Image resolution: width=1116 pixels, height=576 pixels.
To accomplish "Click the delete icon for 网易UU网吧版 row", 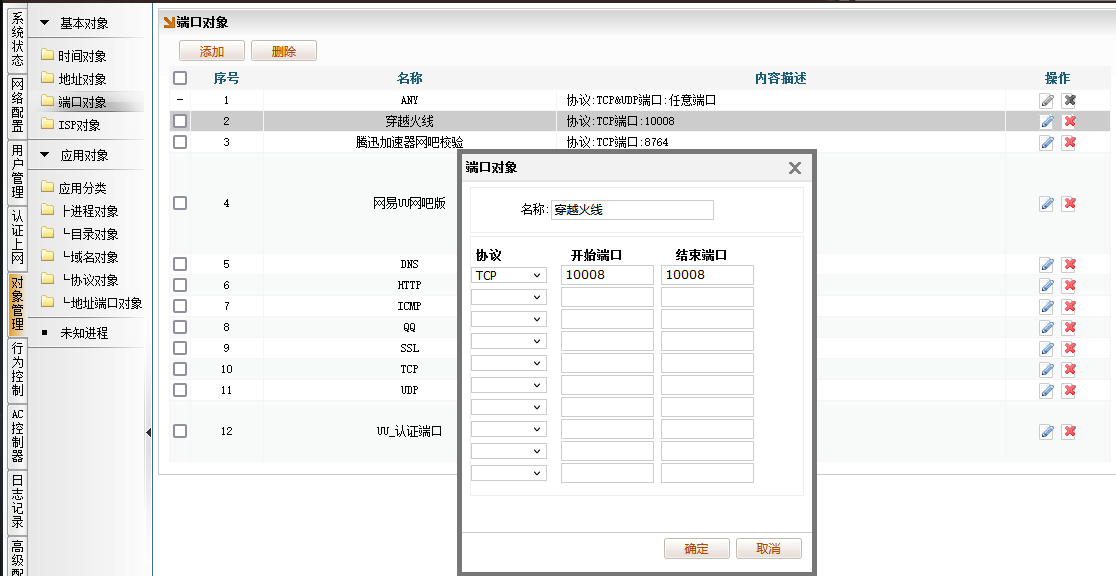I will tap(1069, 203).
